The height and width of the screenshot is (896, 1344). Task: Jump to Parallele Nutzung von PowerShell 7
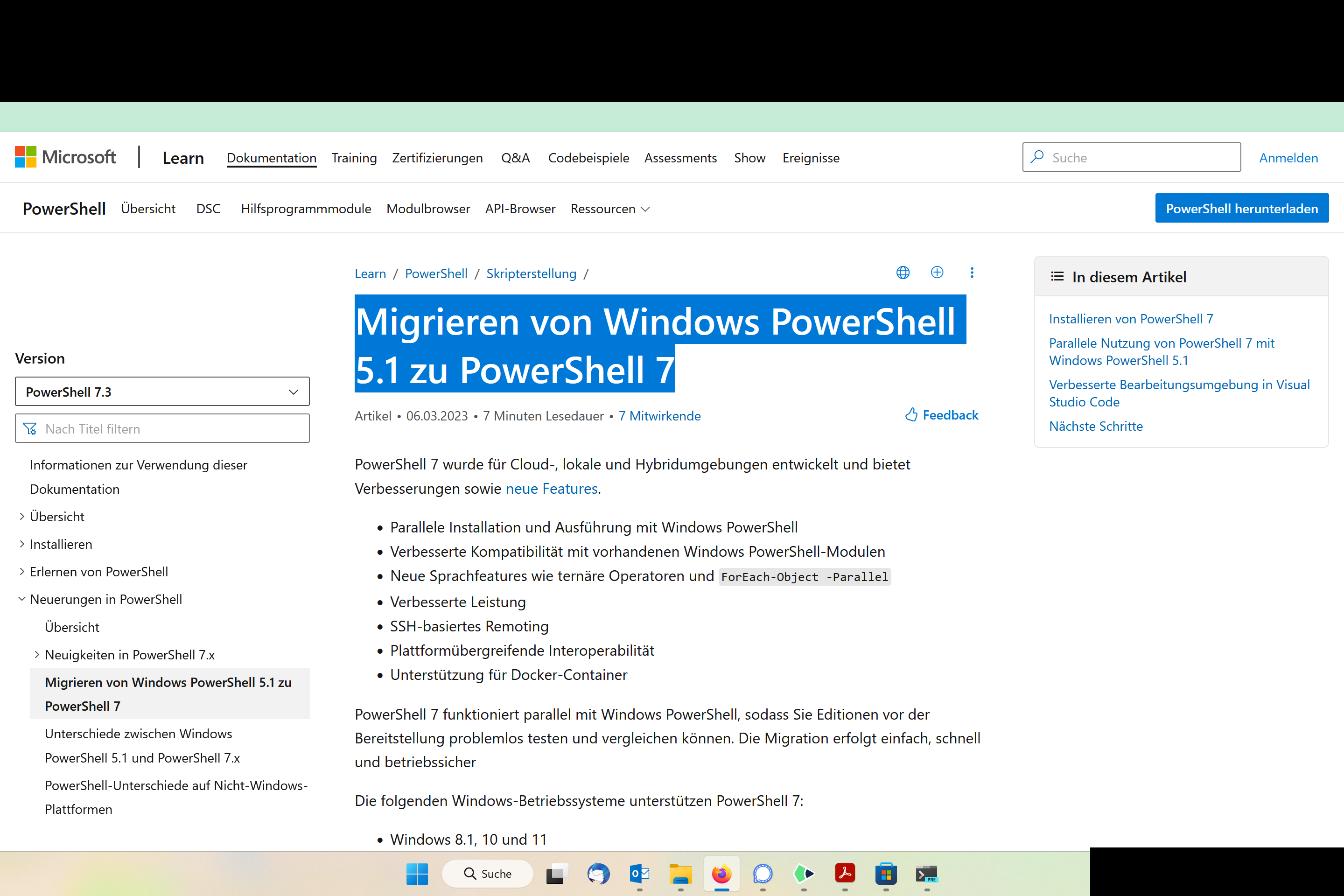tap(1162, 351)
